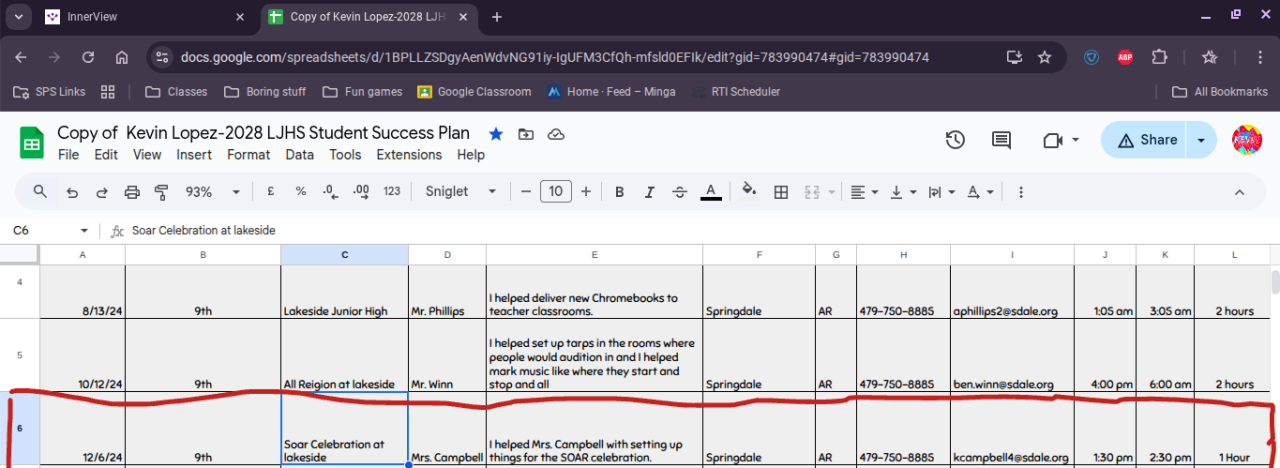Open the fill color picker
Screen dimensions: 1280x468
coord(749,192)
